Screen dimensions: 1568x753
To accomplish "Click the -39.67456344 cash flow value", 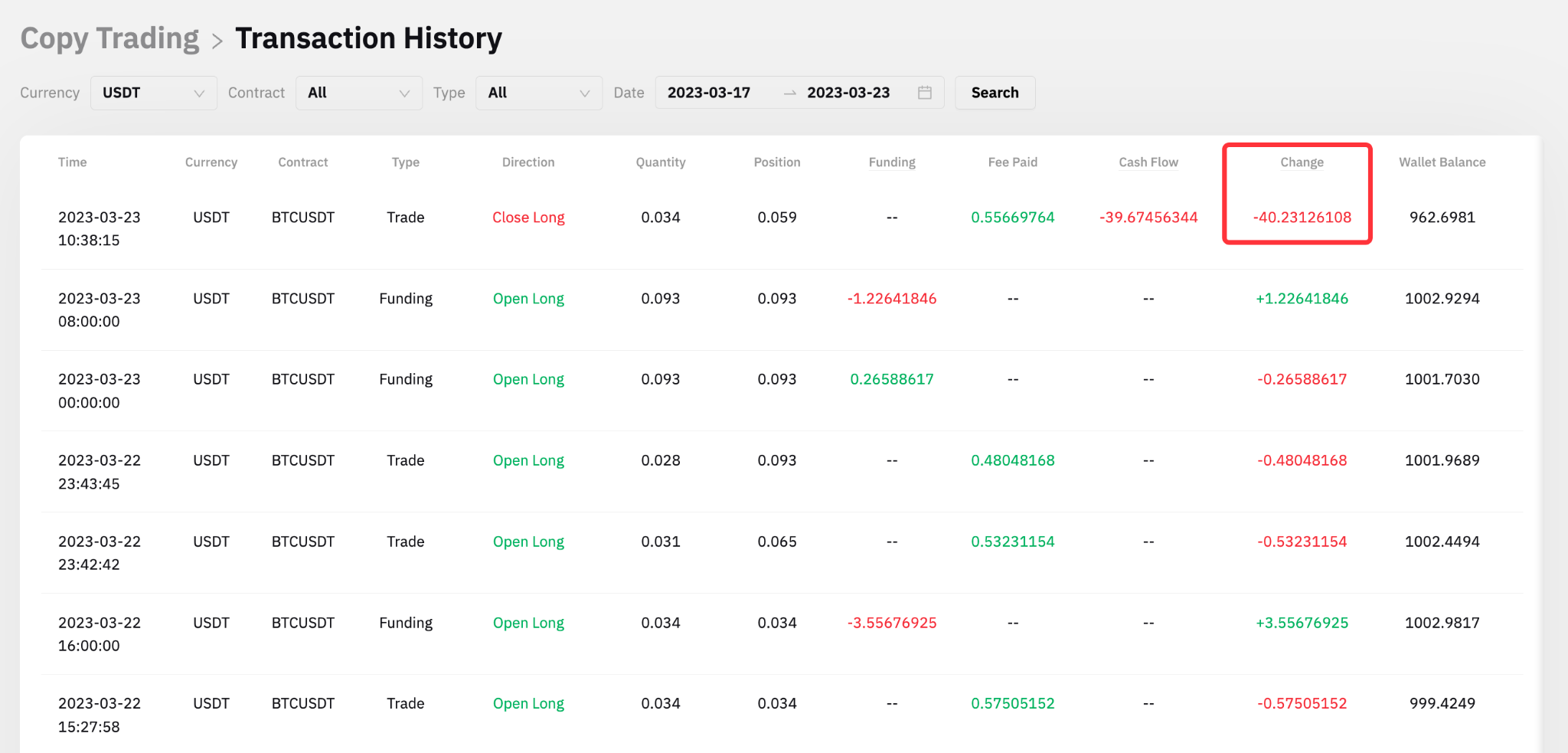I will tap(1148, 218).
